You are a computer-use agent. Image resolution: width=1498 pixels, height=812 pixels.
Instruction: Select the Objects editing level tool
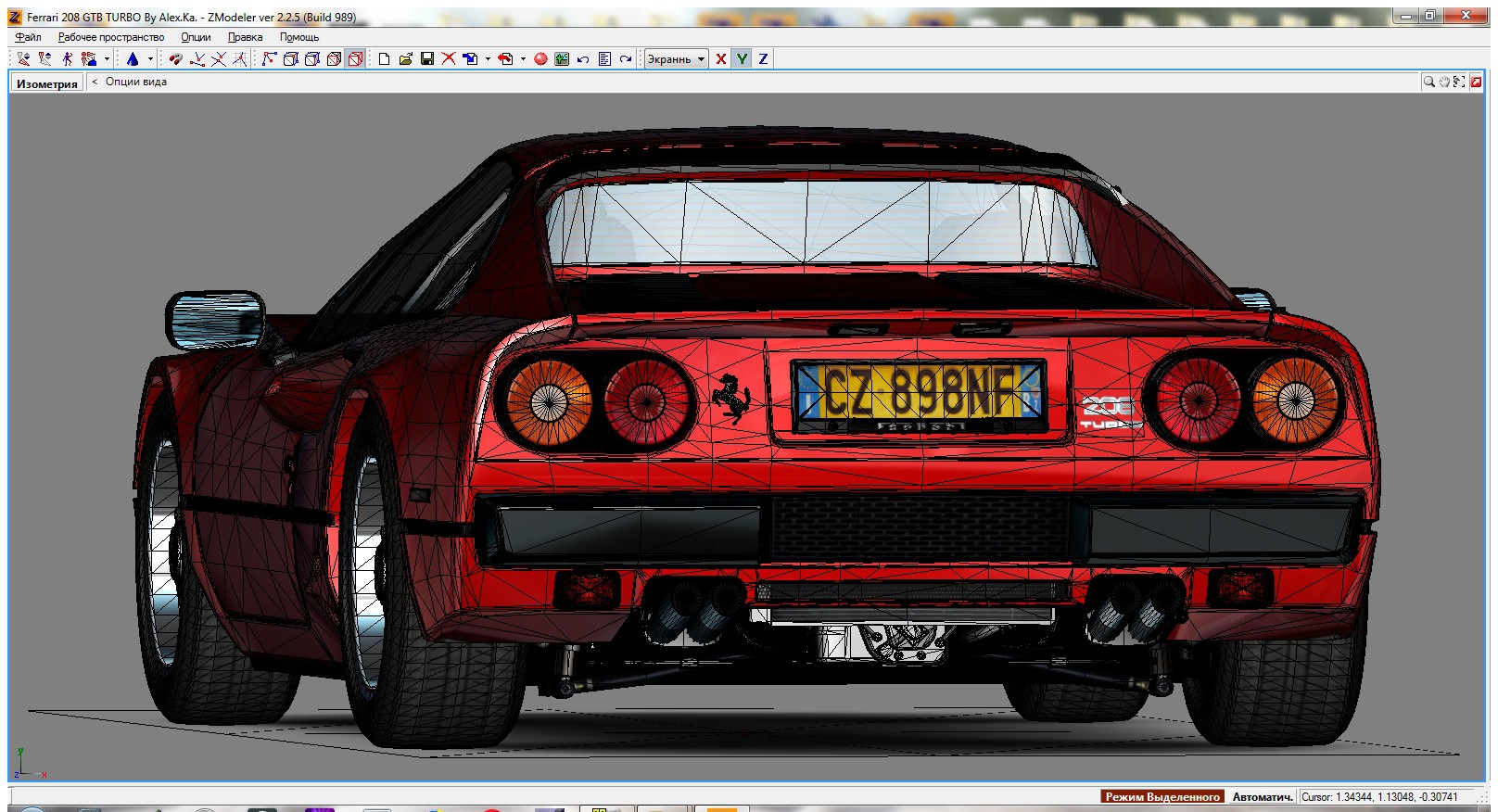click(x=89, y=58)
